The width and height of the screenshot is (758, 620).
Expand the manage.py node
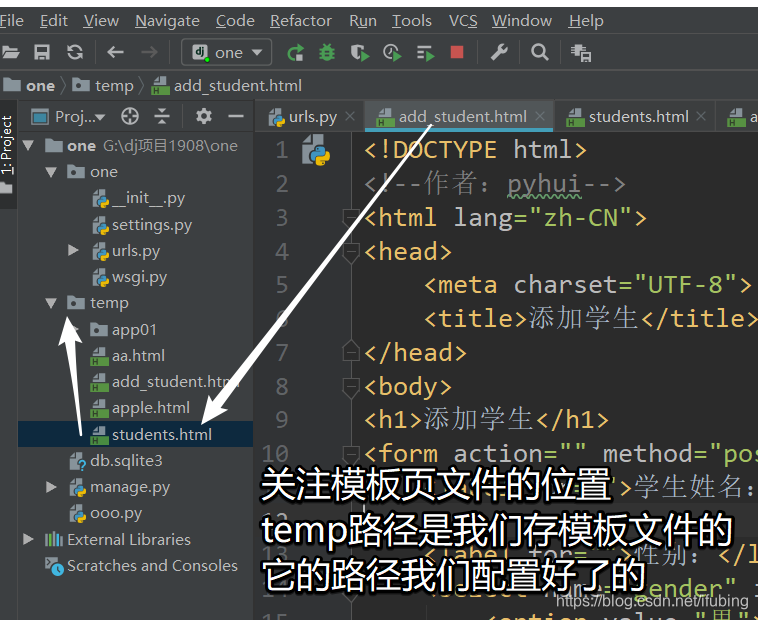coord(51,487)
